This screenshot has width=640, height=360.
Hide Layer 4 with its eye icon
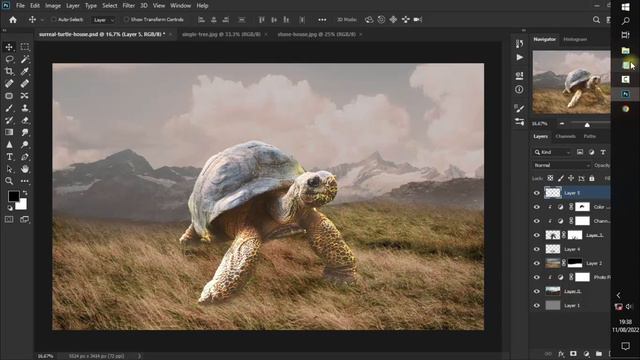click(x=537, y=249)
